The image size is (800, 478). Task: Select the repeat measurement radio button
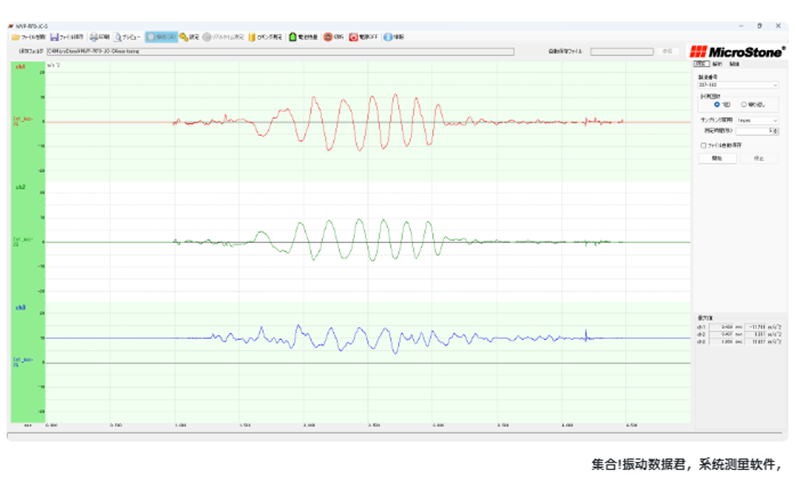coord(744,105)
